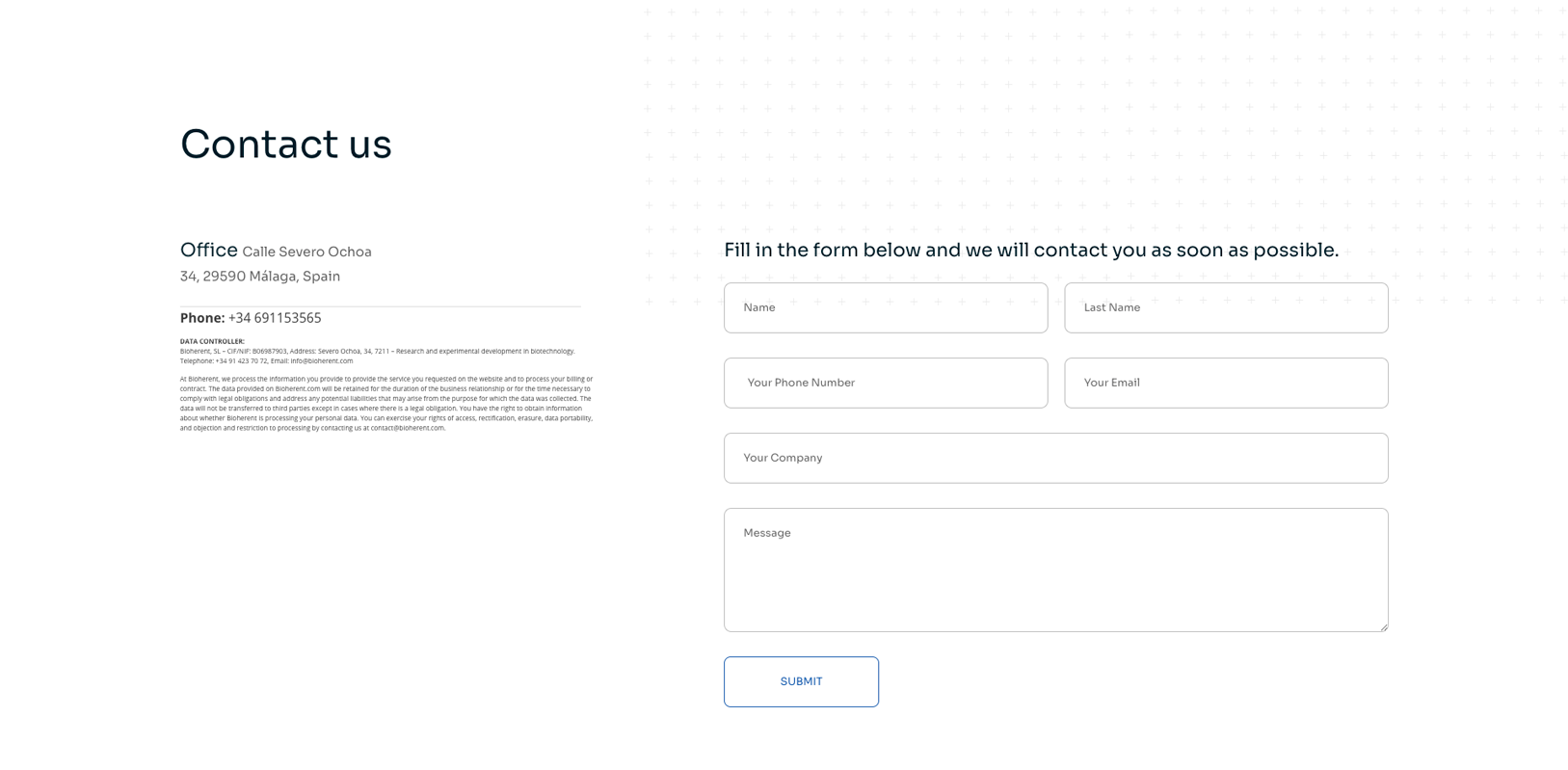The height and width of the screenshot is (770, 1568).
Task: Select the Your Phone Number field
Action: pyautogui.click(x=885, y=383)
